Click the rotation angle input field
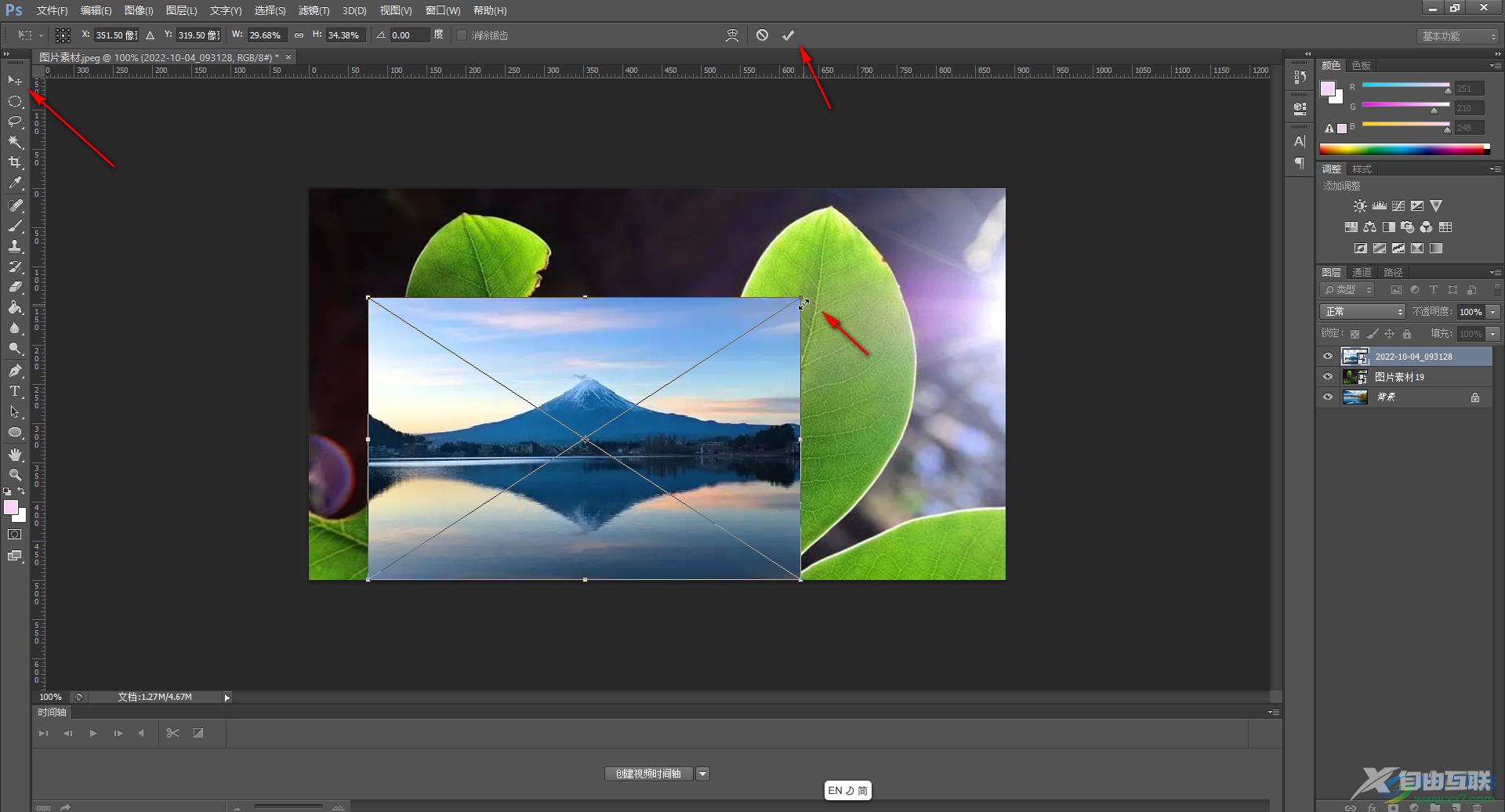1505x812 pixels. pos(409,35)
